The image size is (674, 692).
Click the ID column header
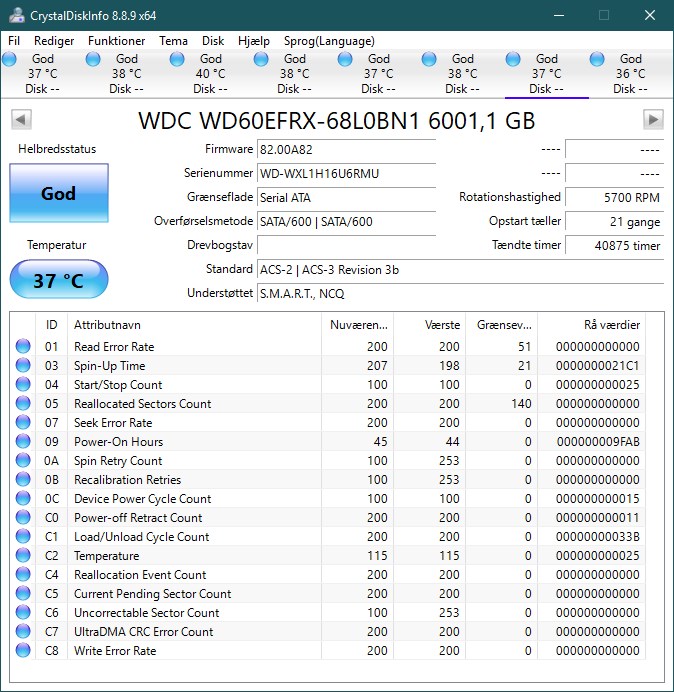(52, 325)
